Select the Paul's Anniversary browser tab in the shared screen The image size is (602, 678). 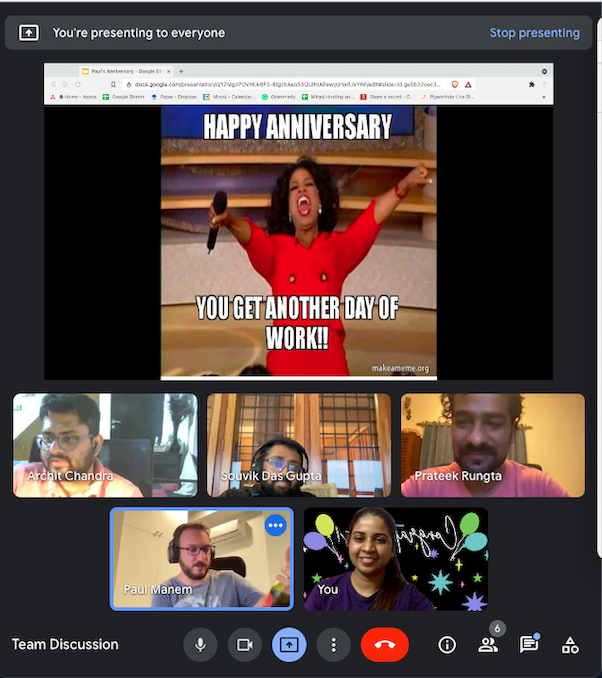coord(125,71)
